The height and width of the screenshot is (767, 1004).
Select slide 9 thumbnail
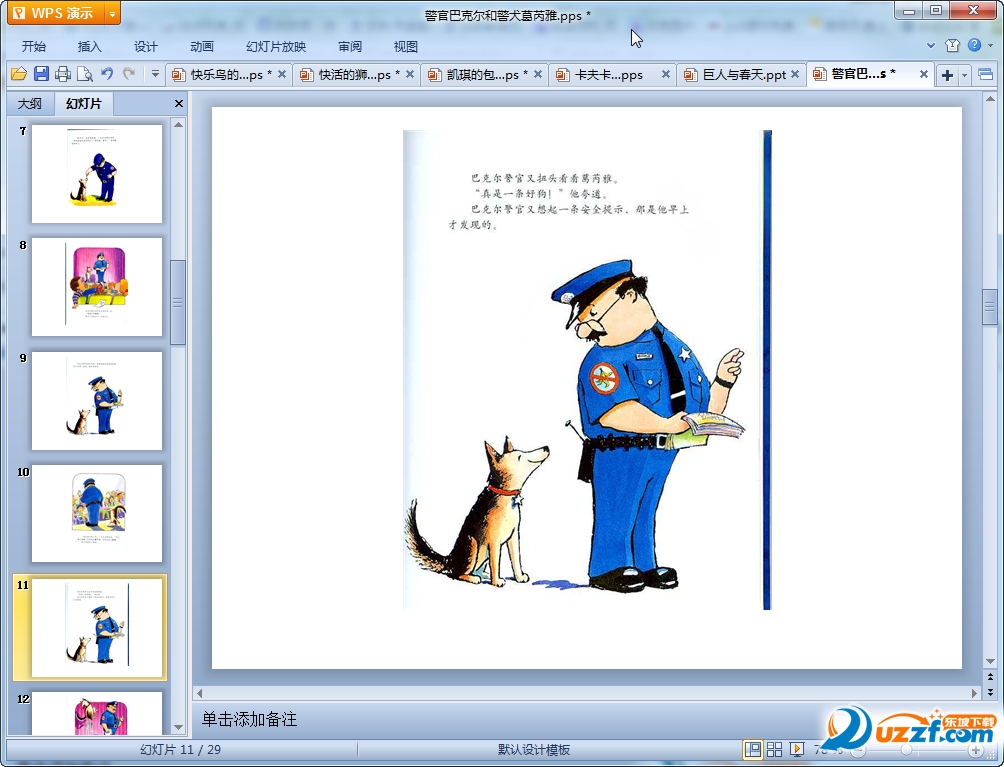click(97, 400)
